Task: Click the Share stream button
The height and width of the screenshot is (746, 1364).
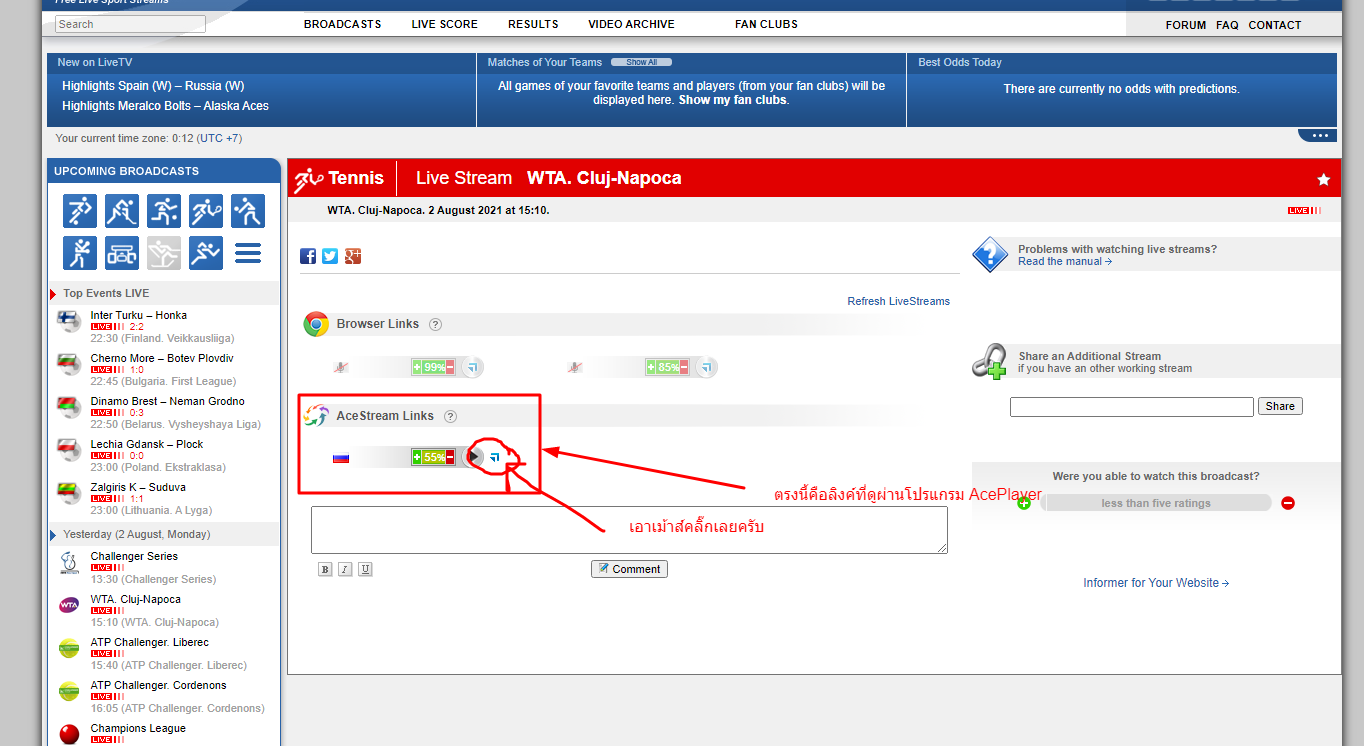Action: (1280, 406)
